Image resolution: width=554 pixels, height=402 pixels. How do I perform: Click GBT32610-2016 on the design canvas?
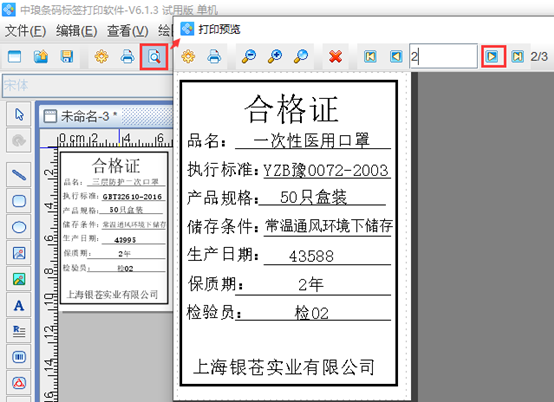click(x=132, y=197)
